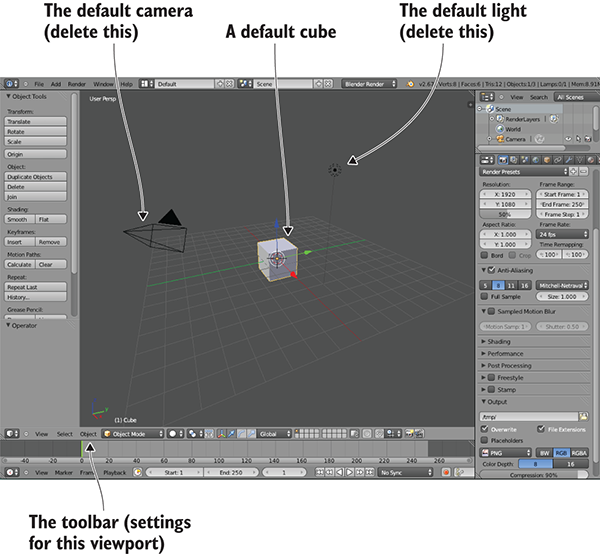Enable the Placeholders checkbox
The height and width of the screenshot is (554, 600).
click(484, 440)
